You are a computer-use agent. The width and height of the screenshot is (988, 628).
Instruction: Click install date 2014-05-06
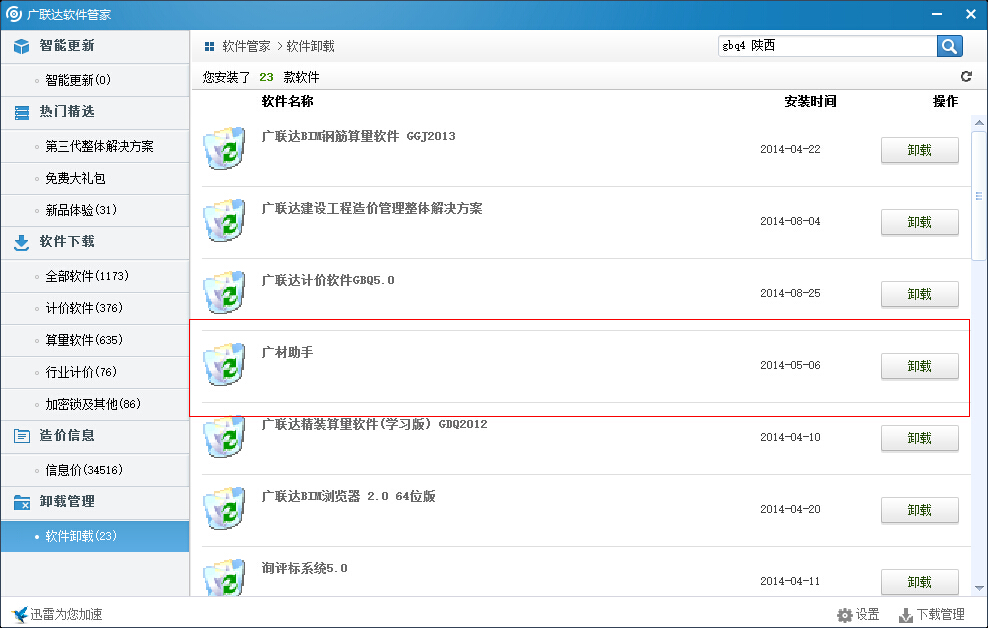point(790,365)
